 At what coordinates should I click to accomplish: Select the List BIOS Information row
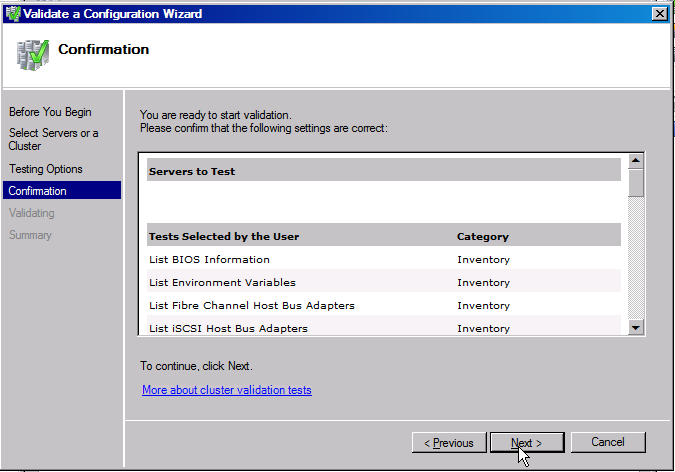(209, 260)
